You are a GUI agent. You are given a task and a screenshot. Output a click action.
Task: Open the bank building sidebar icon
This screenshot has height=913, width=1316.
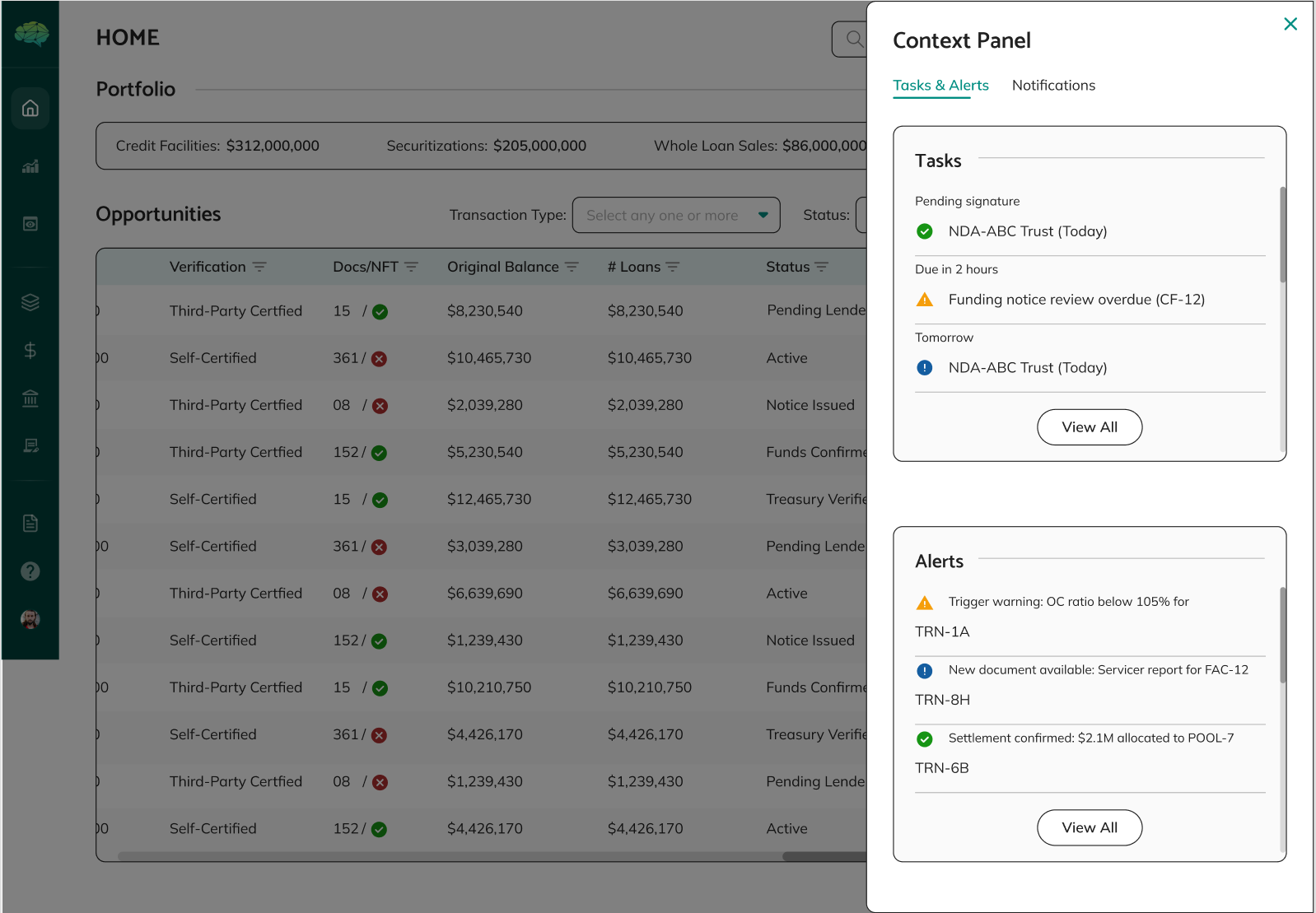[x=30, y=398]
